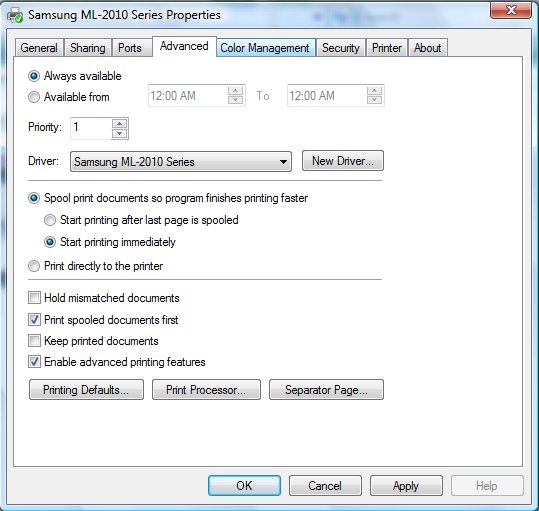The width and height of the screenshot is (539, 511).
Task: Enable Keep printed documents
Action: pyautogui.click(x=93, y=341)
